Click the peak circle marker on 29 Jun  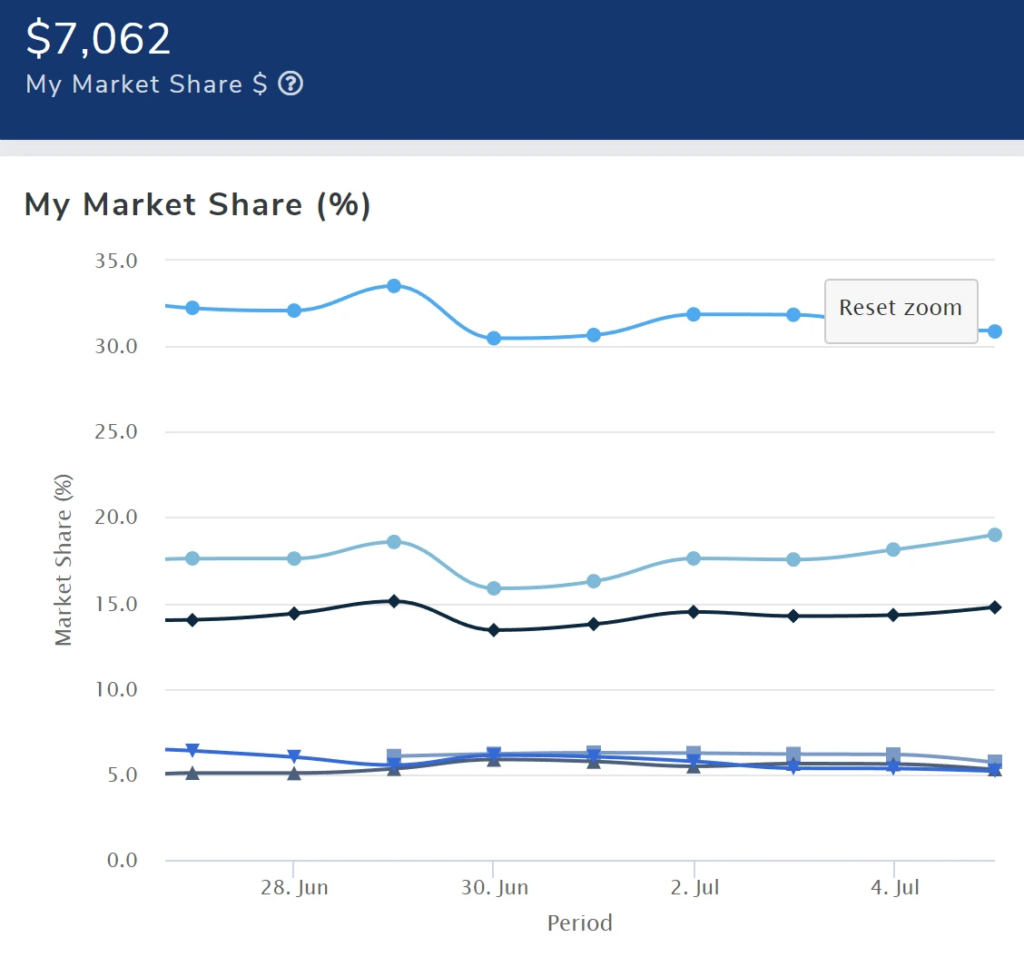coord(395,285)
